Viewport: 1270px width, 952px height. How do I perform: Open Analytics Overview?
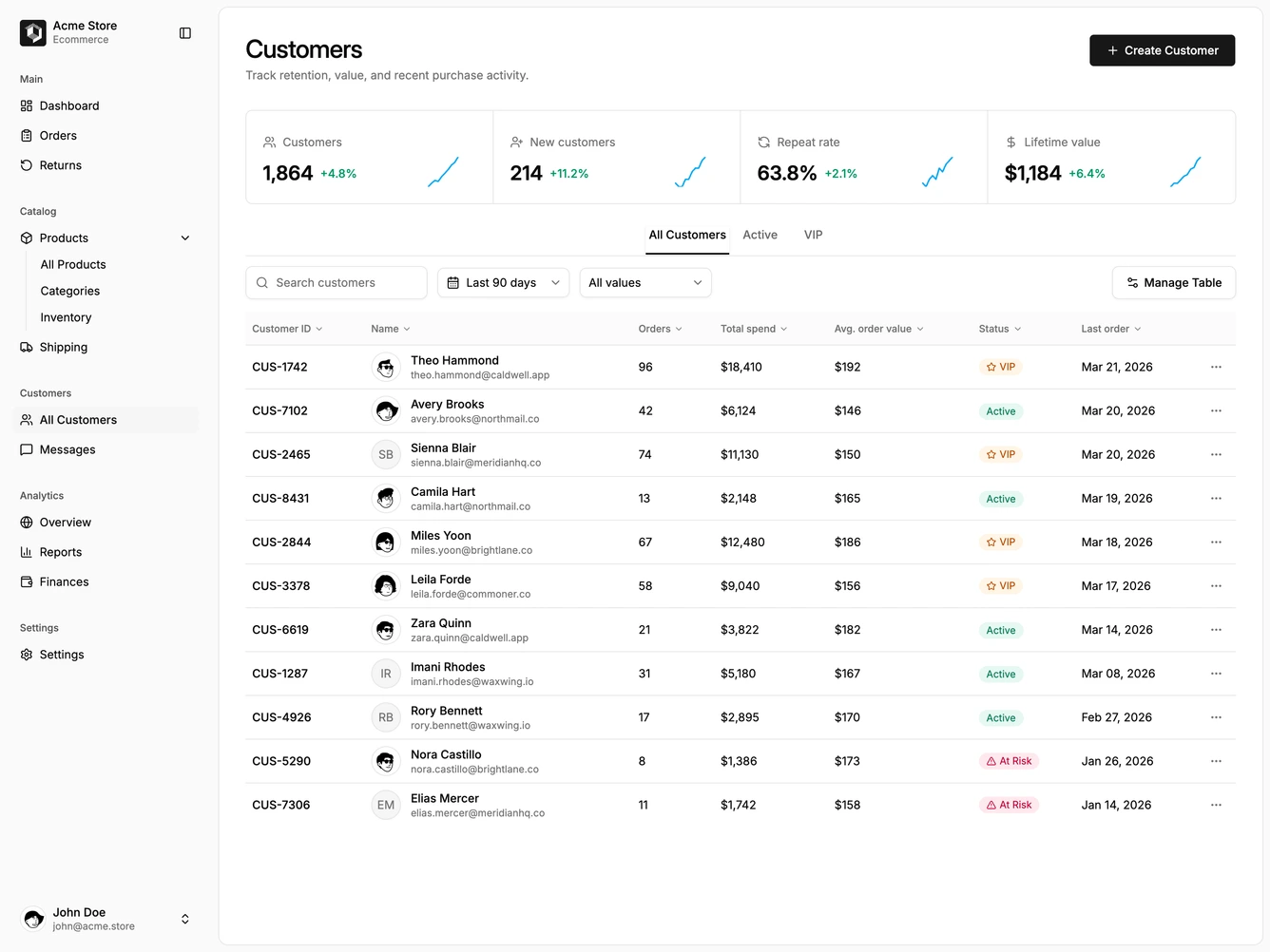point(106,523)
